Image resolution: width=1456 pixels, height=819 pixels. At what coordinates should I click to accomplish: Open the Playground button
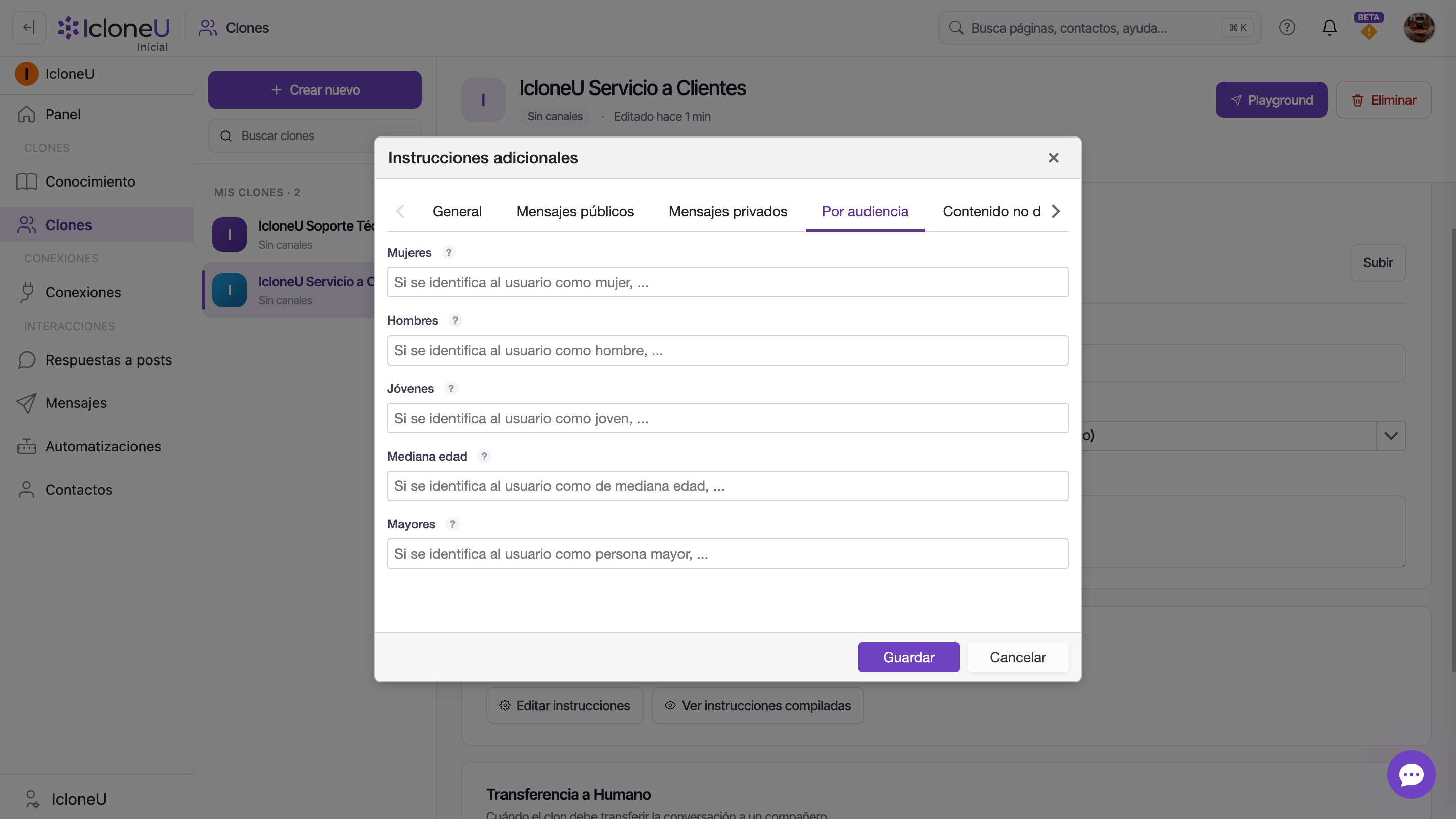coord(1271,100)
